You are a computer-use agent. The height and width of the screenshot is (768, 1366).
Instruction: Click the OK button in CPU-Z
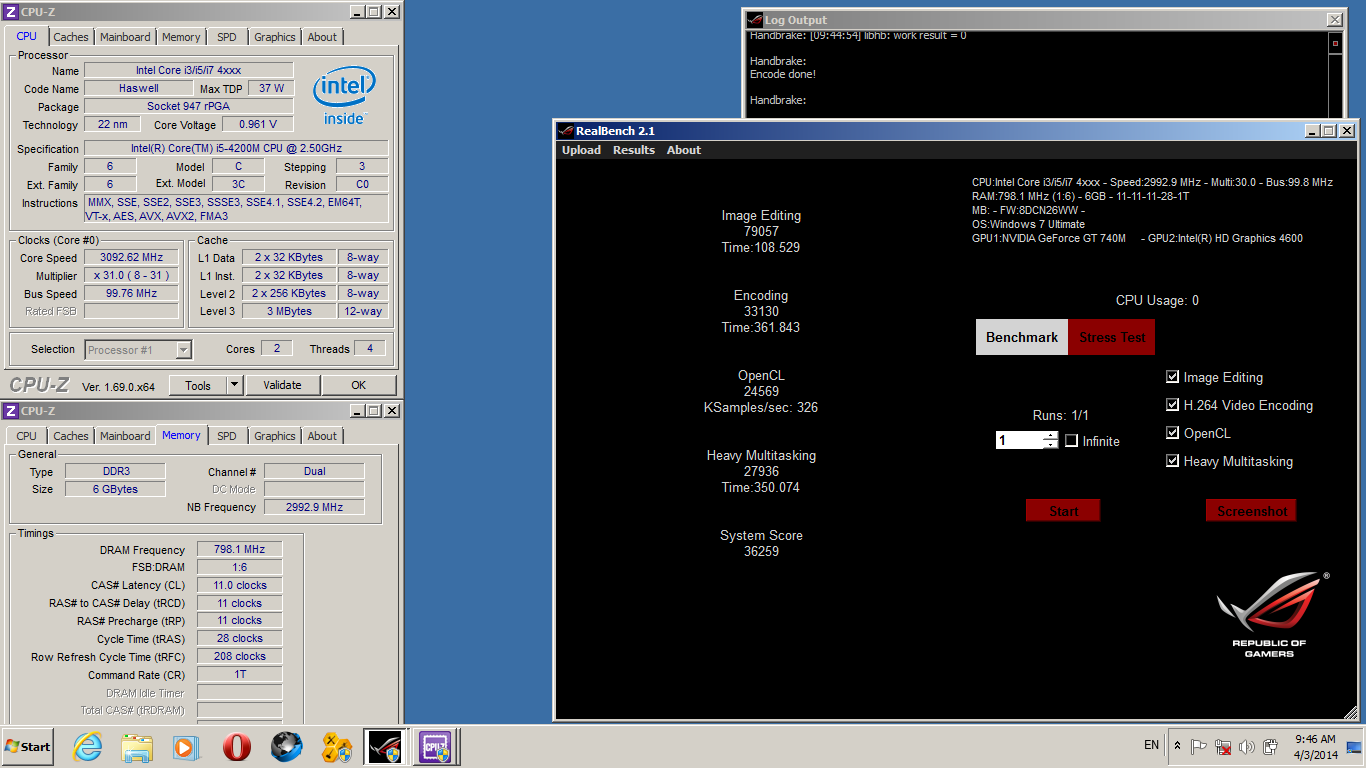(x=358, y=385)
